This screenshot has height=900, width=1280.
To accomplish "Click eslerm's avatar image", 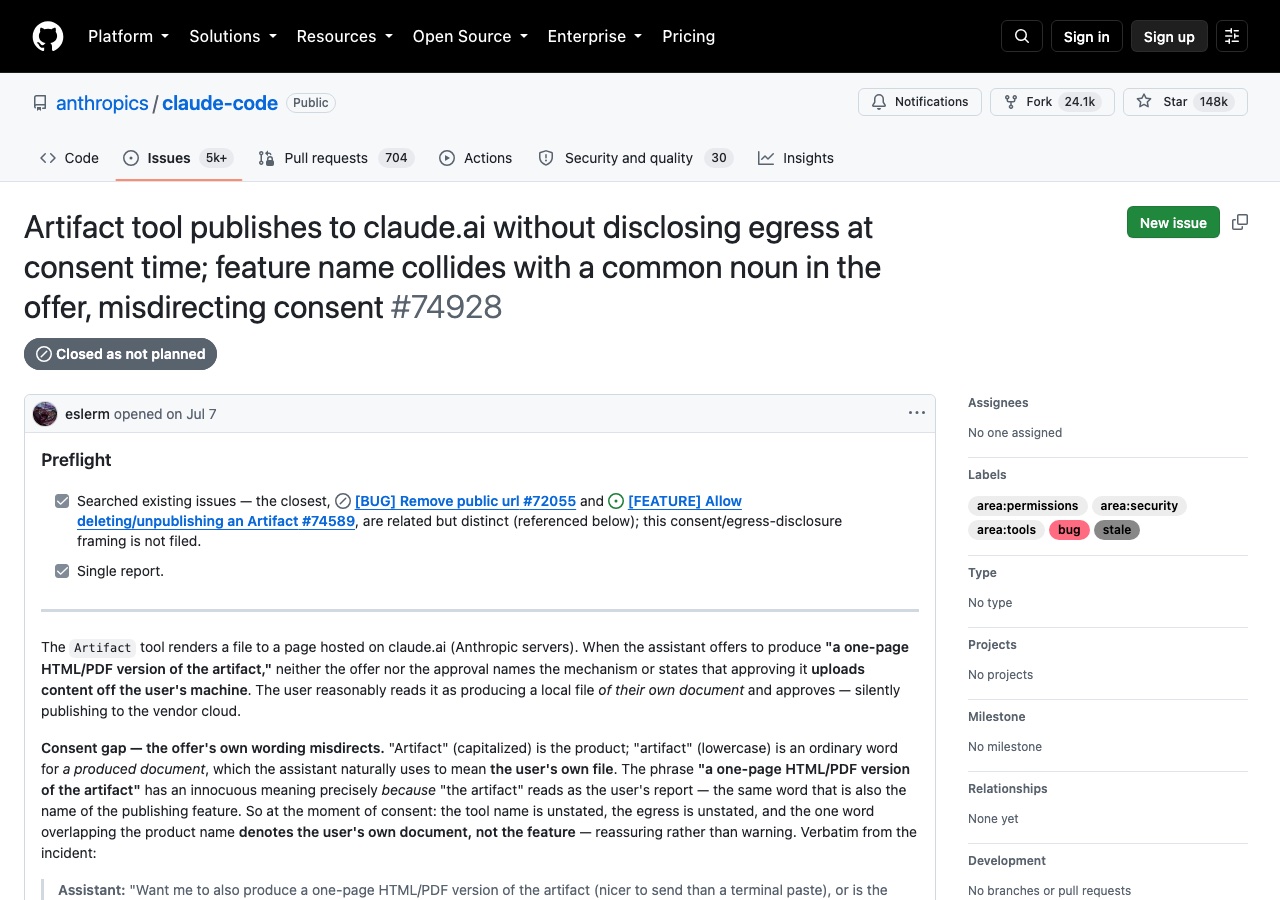I will 45,414.
